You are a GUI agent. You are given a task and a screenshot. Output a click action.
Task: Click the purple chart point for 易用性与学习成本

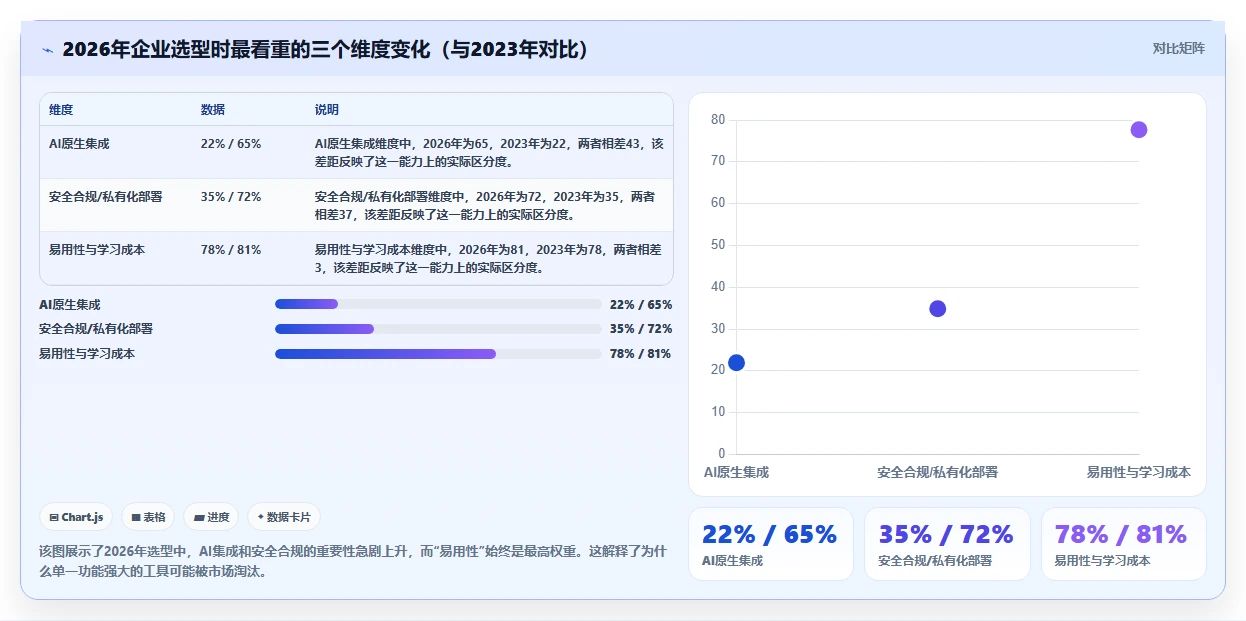click(1138, 129)
